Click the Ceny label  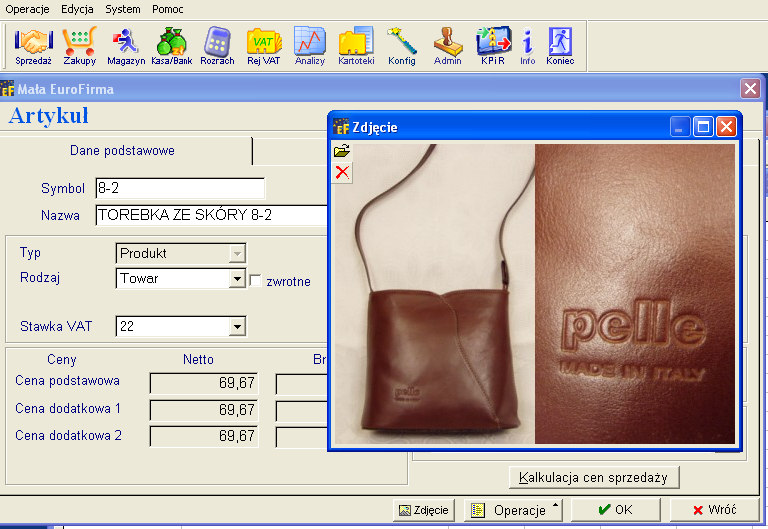[x=62, y=360]
